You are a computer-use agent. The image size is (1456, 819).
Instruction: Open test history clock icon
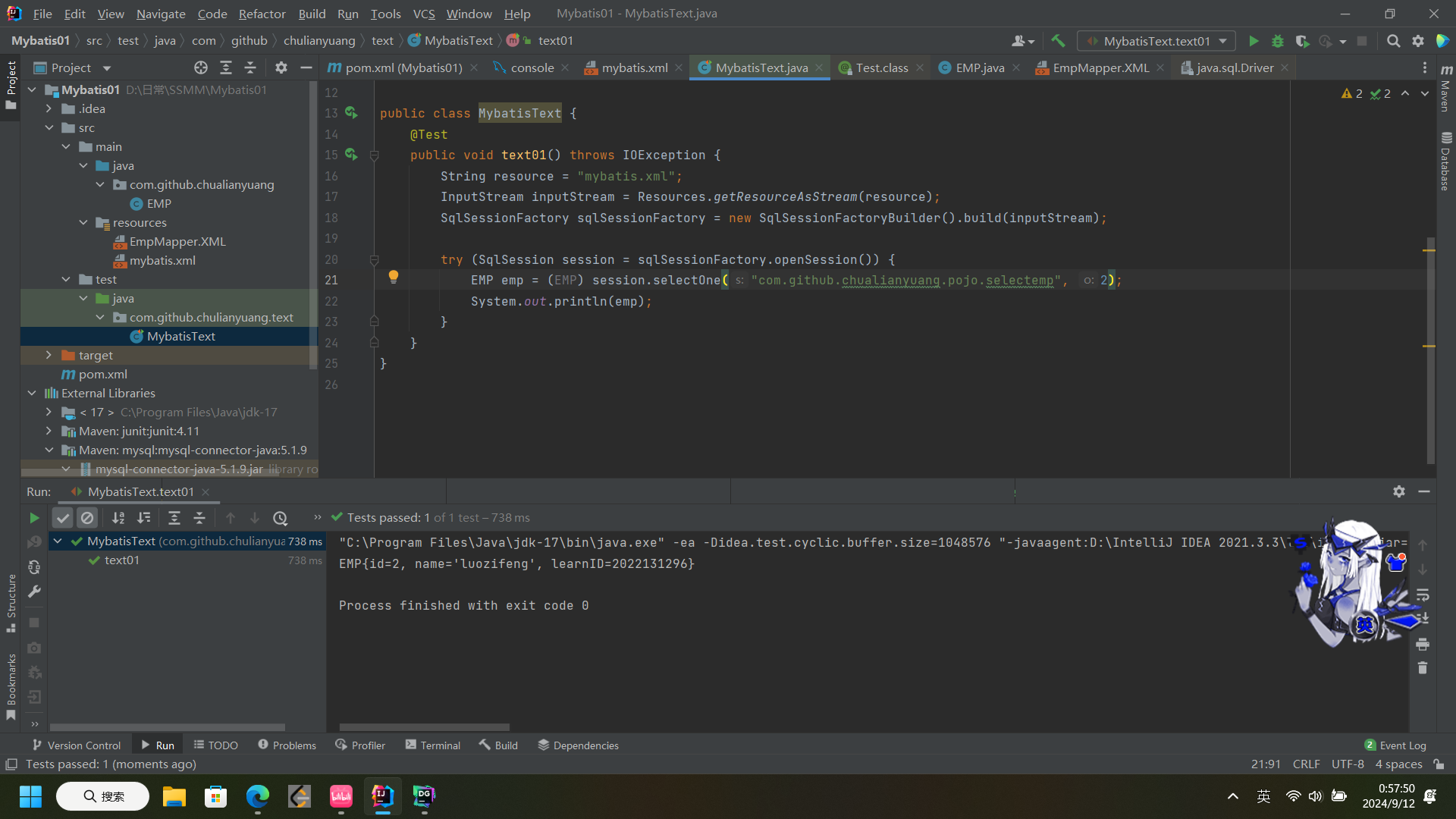pyautogui.click(x=280, y=518)
